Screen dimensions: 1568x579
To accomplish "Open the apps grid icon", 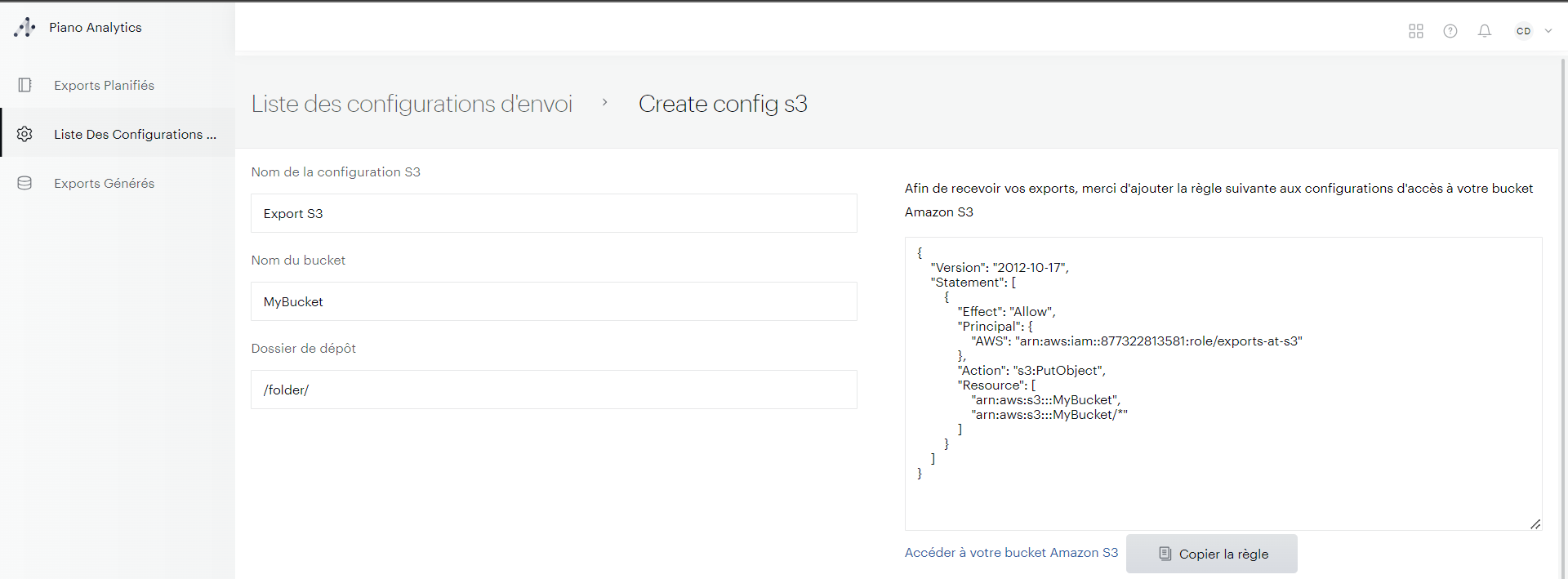I will pos(1416,31).
